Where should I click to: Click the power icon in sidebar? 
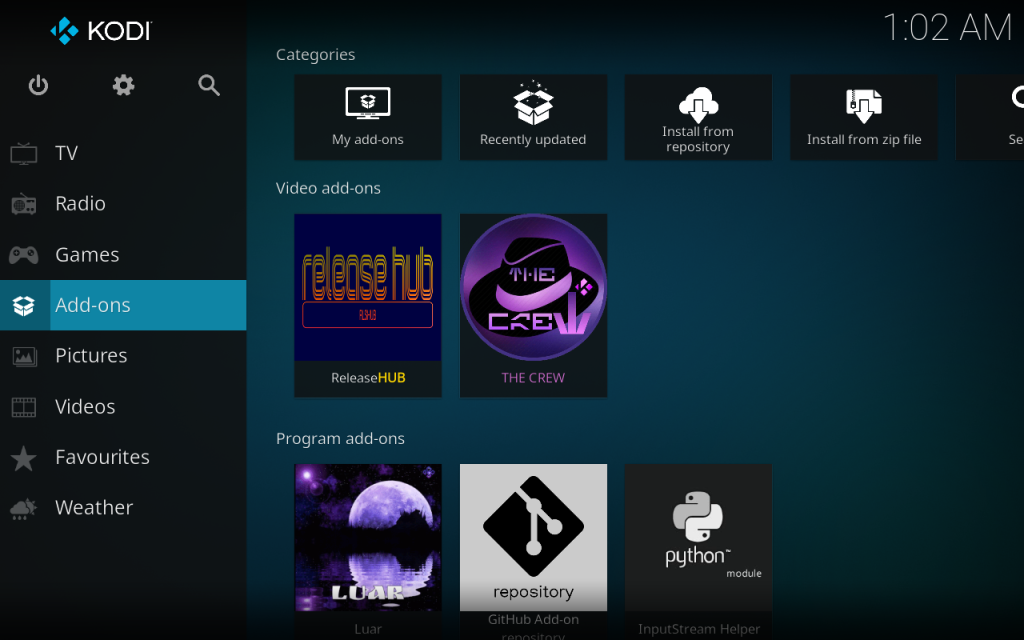pos(38,86)
